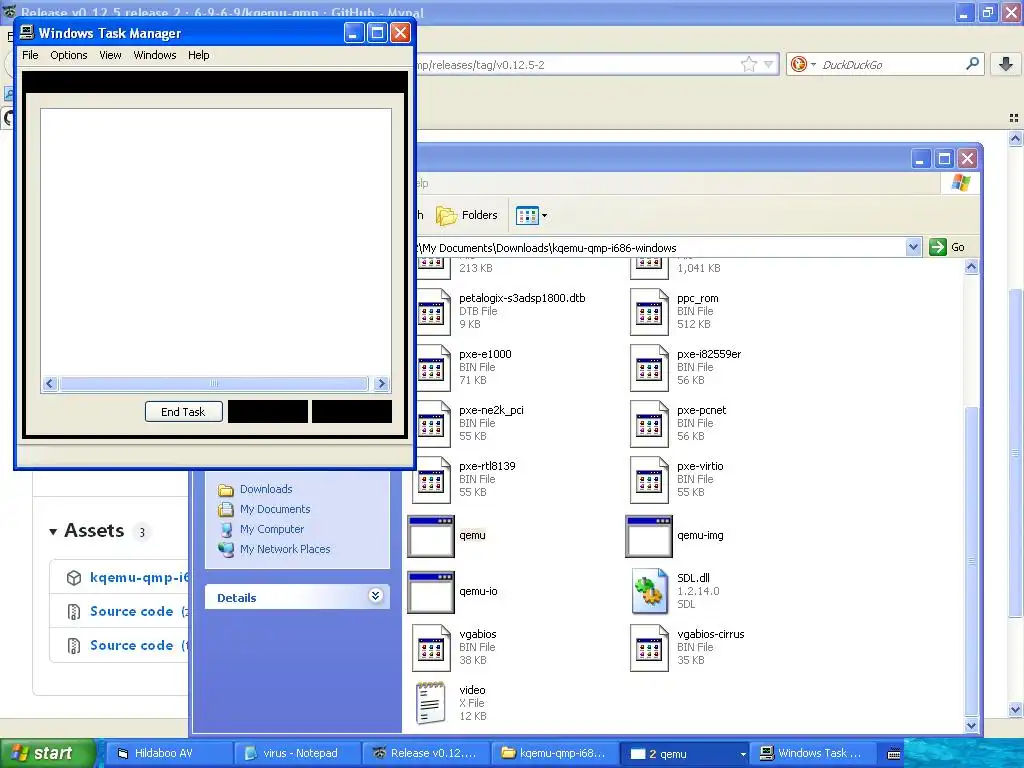Click keyboard icon in system tray

click(894, 754)
